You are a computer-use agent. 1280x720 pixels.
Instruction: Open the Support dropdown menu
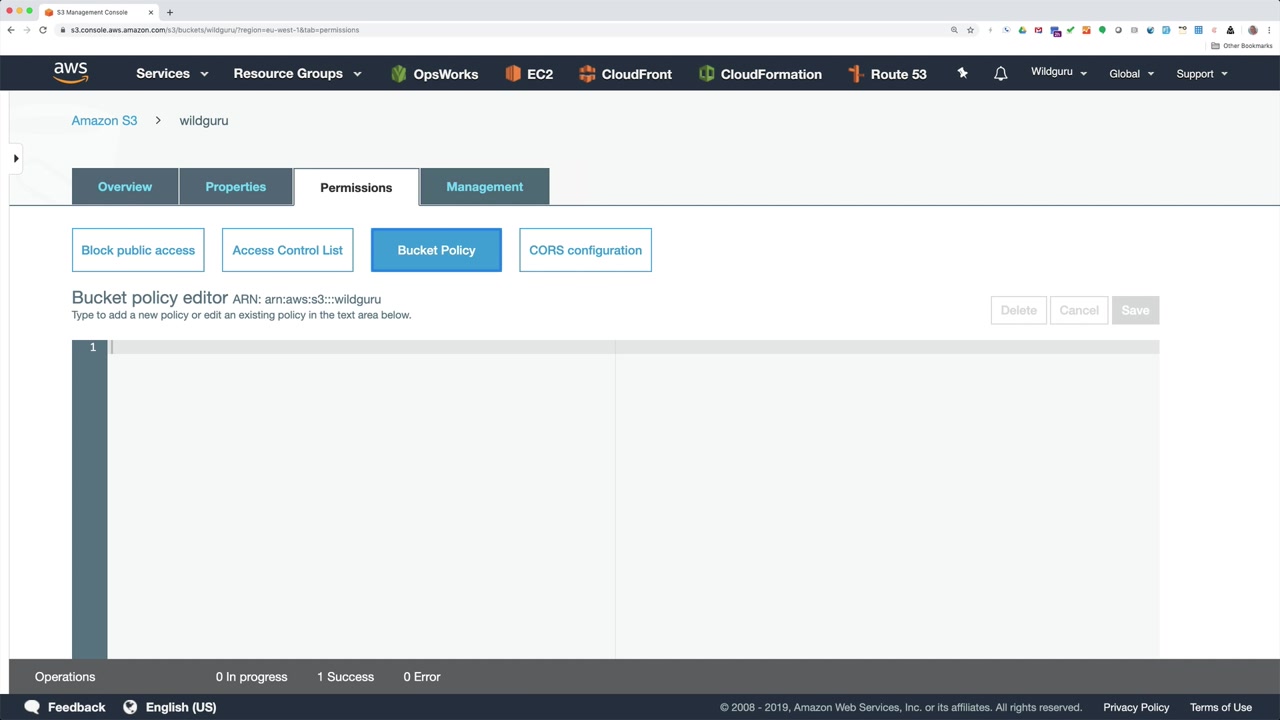(x=1202, y=74)
